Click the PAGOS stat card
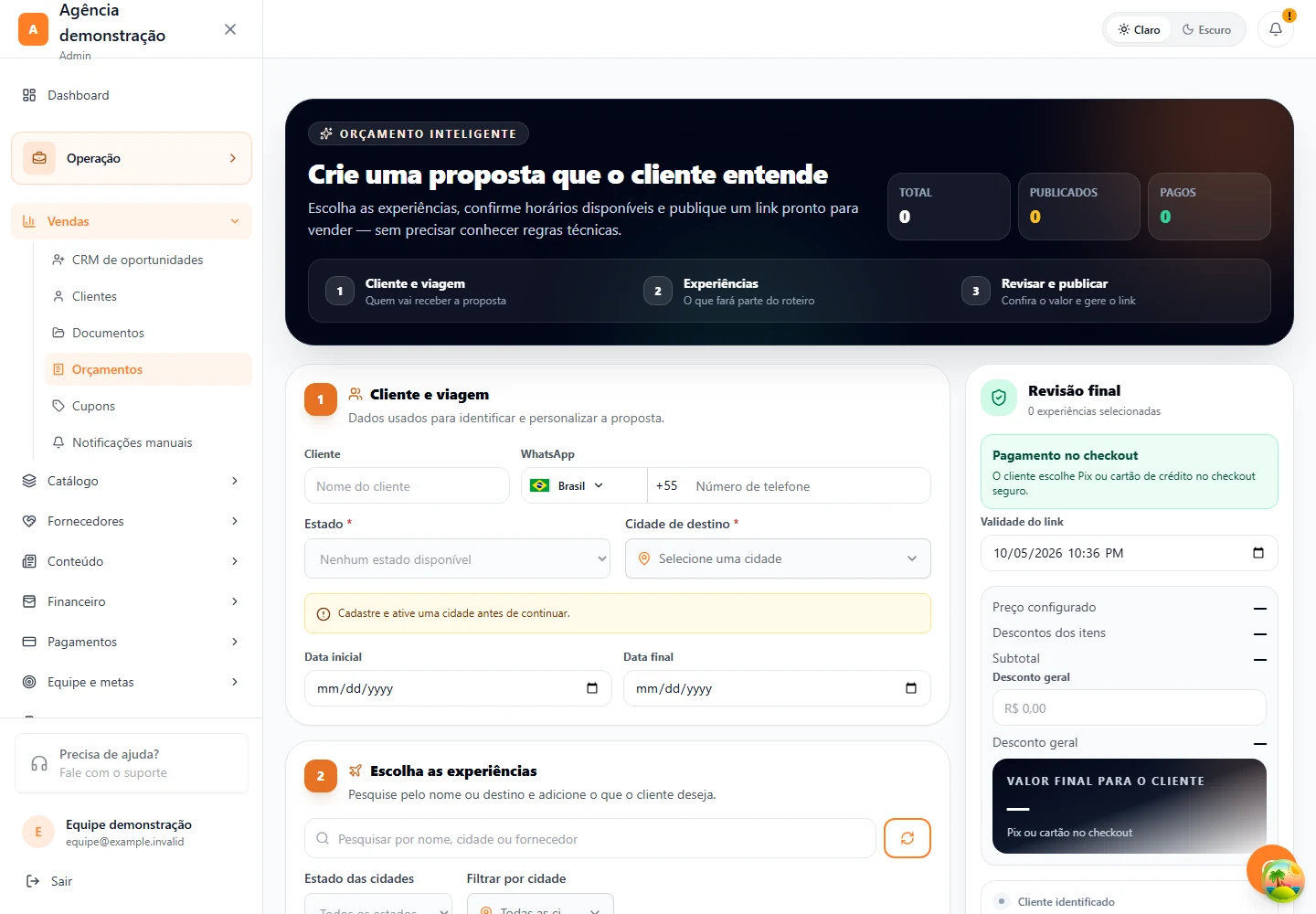 point(1209,207)
